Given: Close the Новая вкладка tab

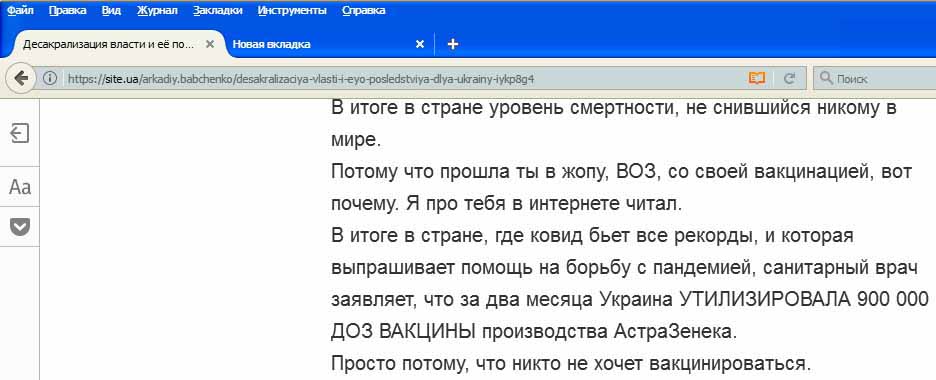Looking at the screenshot, I should [x=420, y=44].
